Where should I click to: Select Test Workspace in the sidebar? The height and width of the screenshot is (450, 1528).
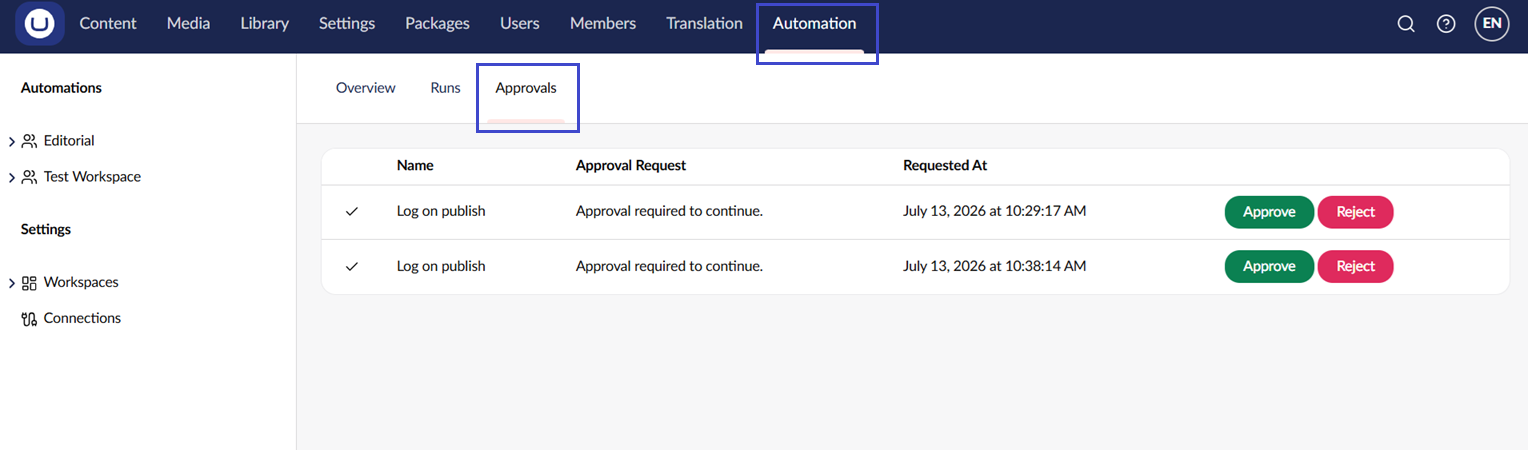(92, 177)
